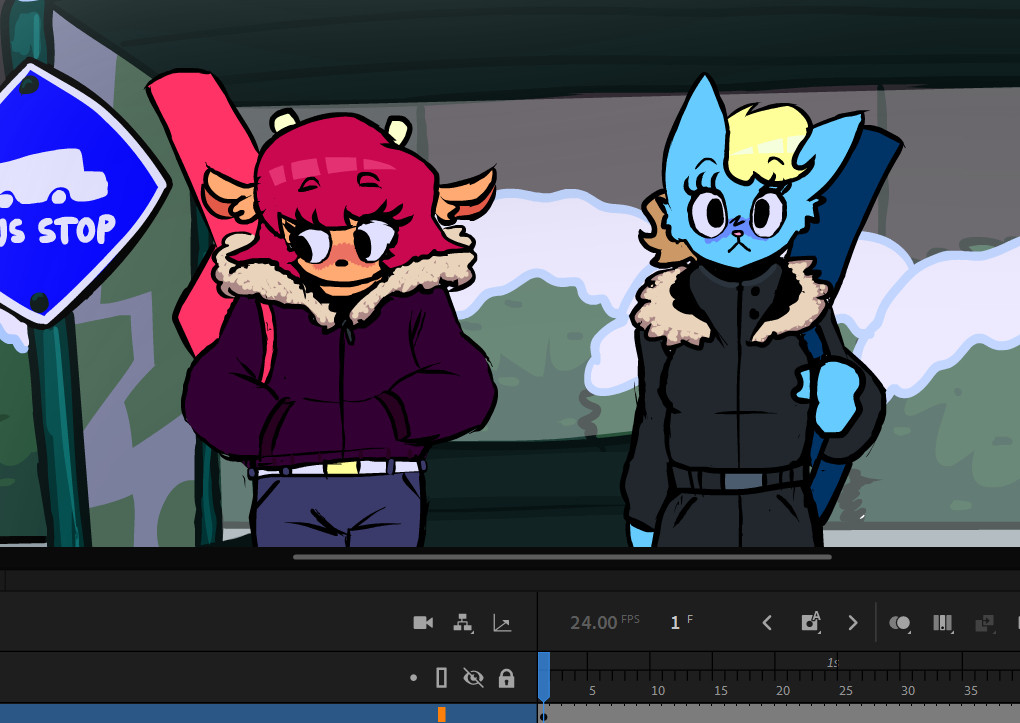Open the layer parenting view

pos(463,623)
